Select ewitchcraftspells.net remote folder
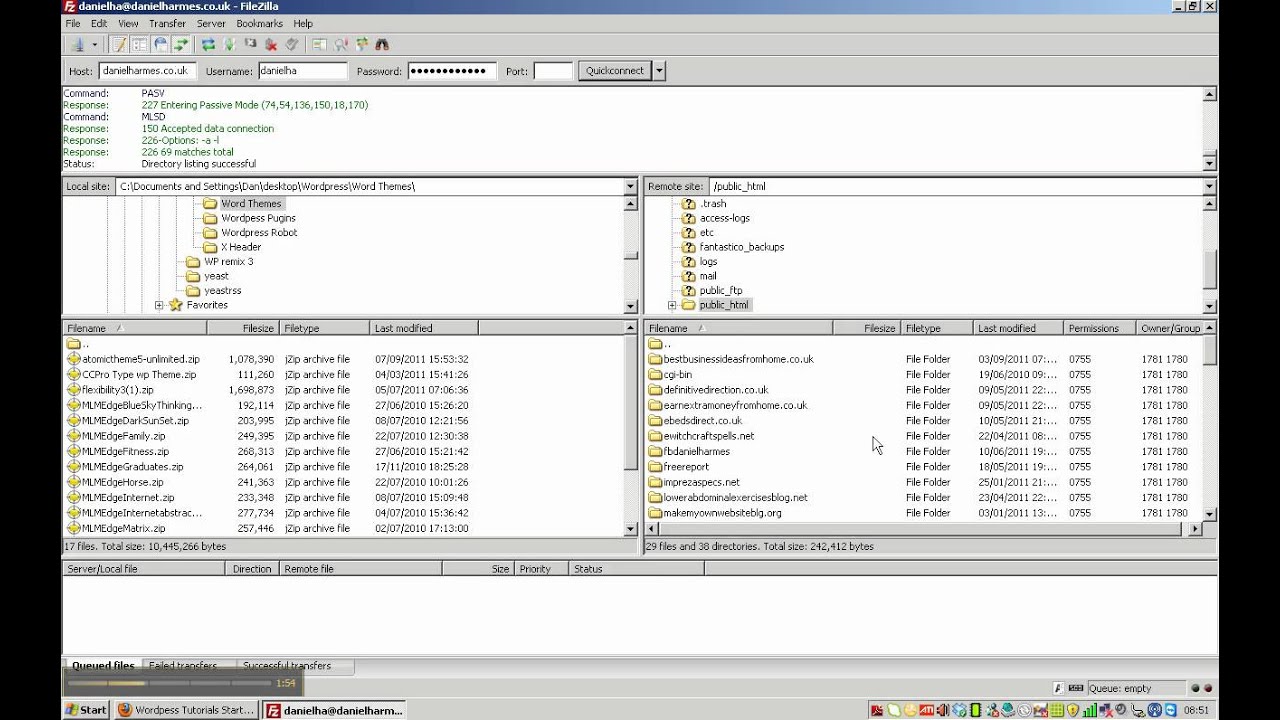The height and width of the screenshot is (720, 1280). click(708, 436)
